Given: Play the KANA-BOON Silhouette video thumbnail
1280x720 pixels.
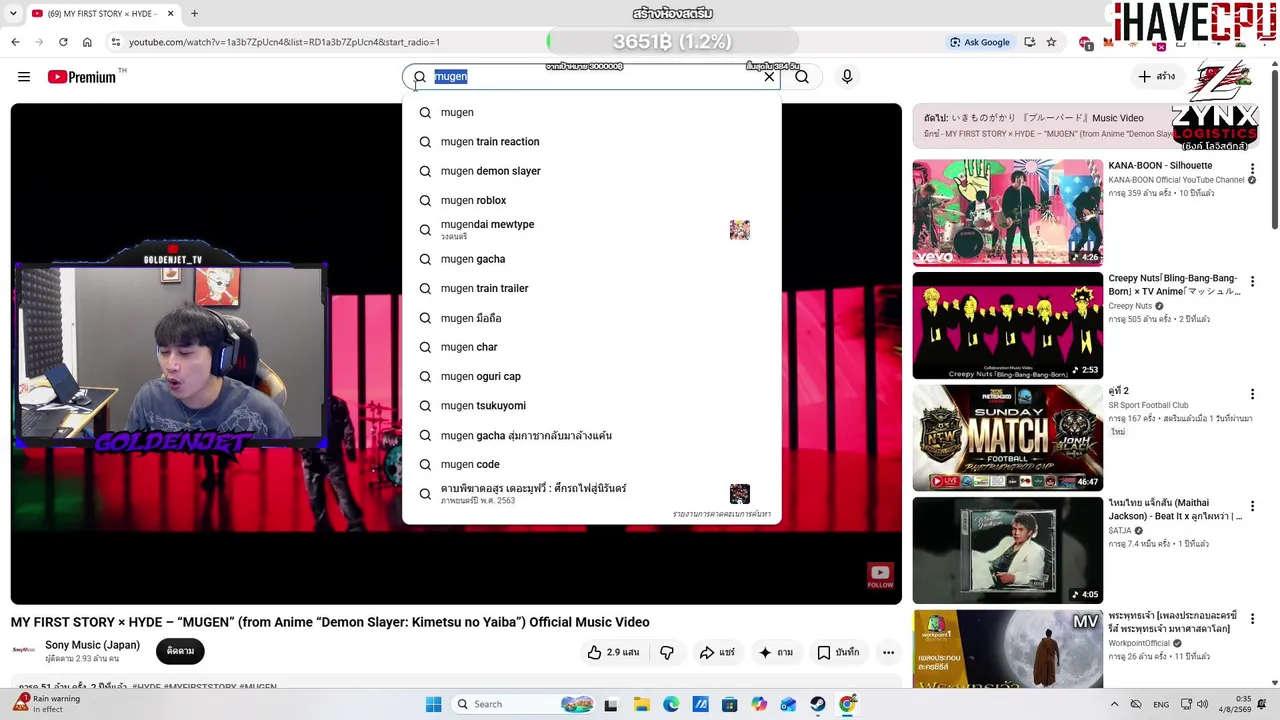Looking at the screenshot, I should point(1007,212).
